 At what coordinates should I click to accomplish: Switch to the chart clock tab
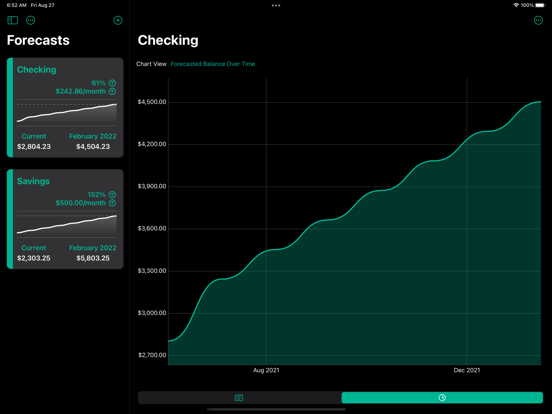(x=442, y=397)
